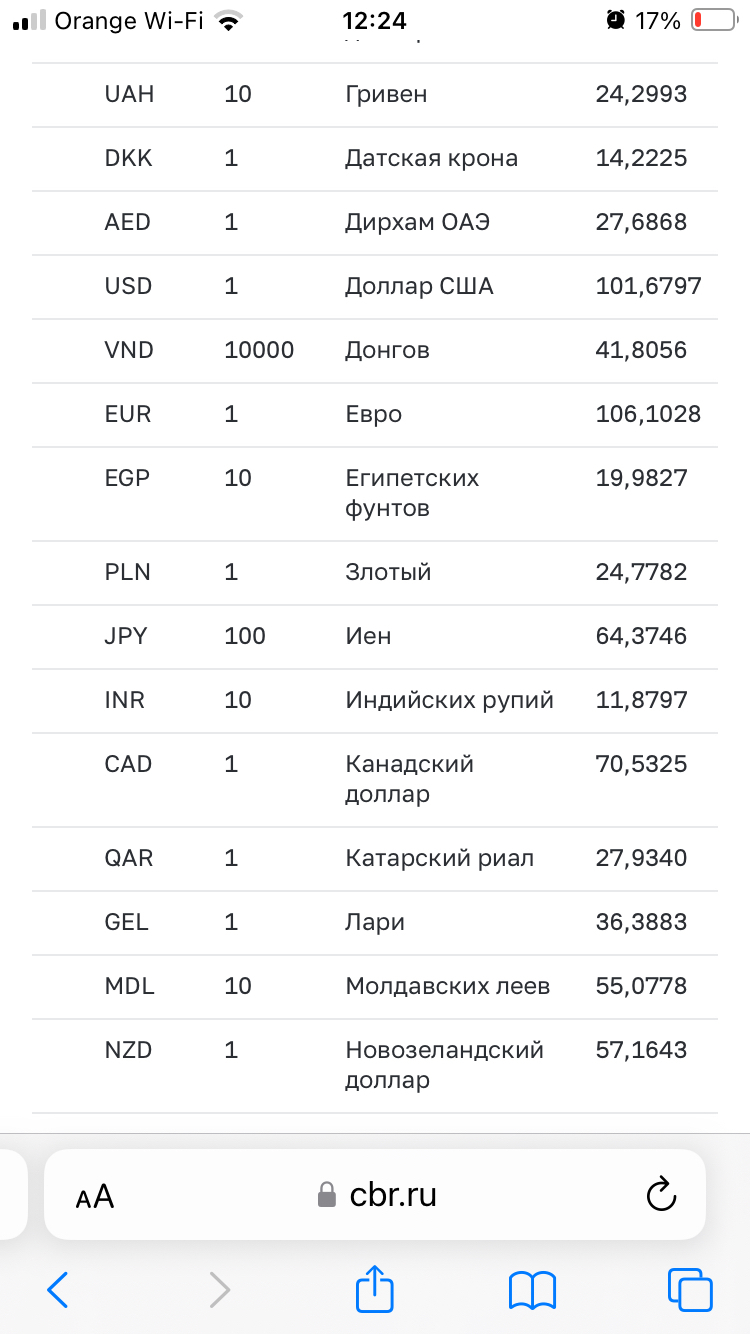
Task: Tap the padlock icon beside cbr.ru
Action: [x=326, y=1195]
